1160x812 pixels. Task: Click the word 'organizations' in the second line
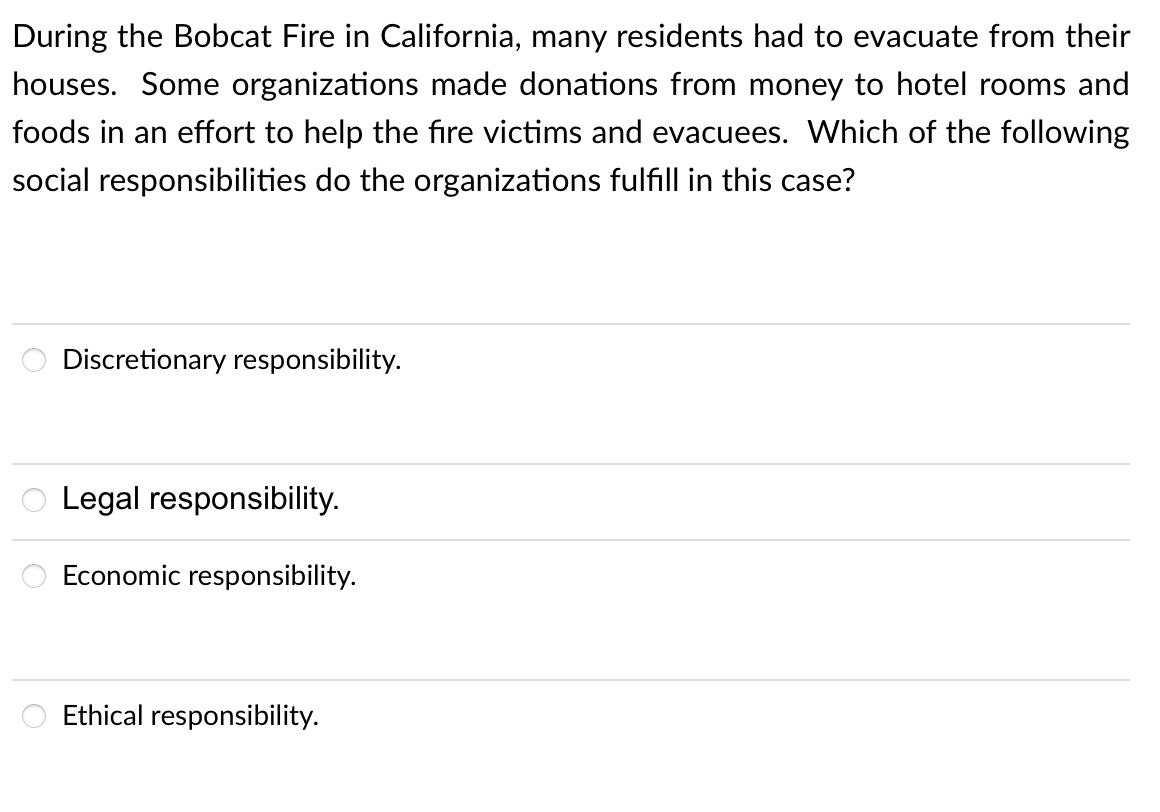[326, 86]
